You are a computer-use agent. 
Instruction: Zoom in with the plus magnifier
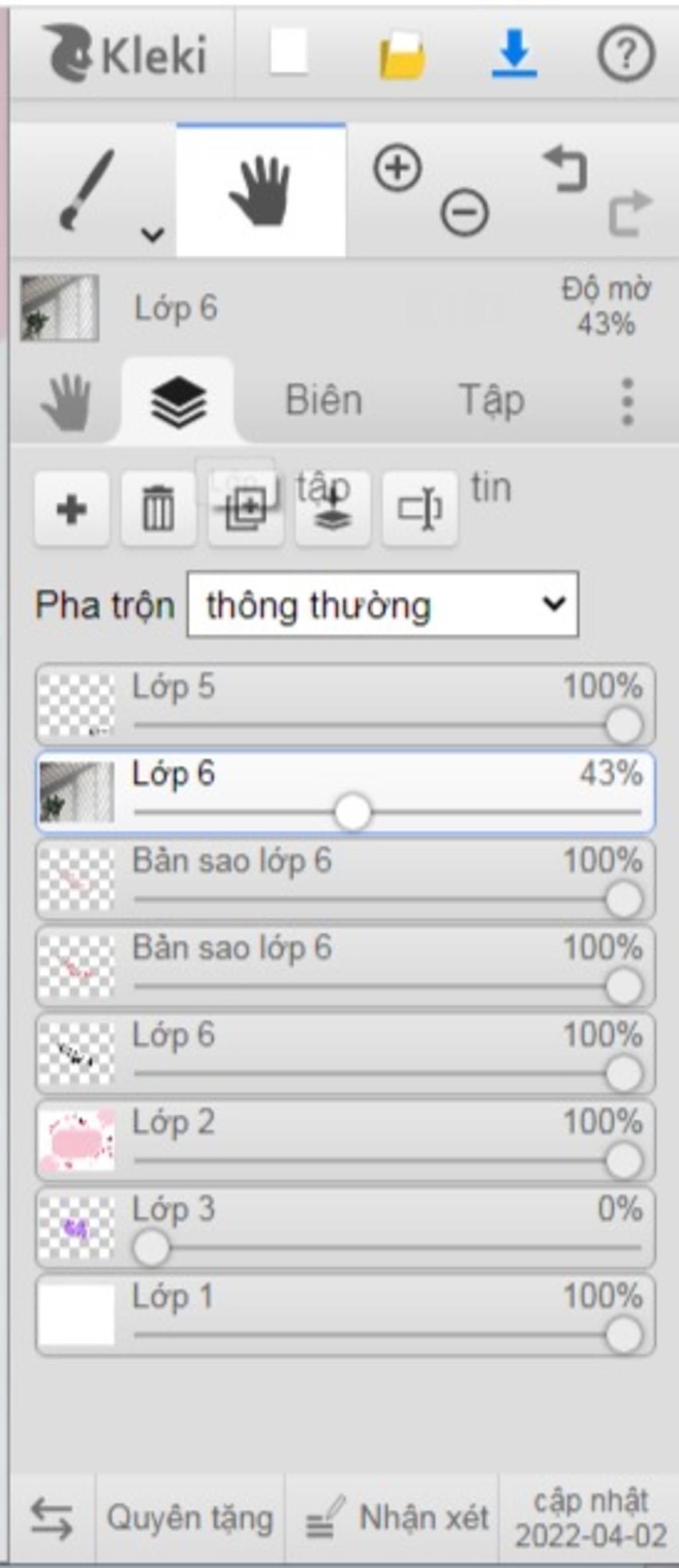click(x=398, y=168)
